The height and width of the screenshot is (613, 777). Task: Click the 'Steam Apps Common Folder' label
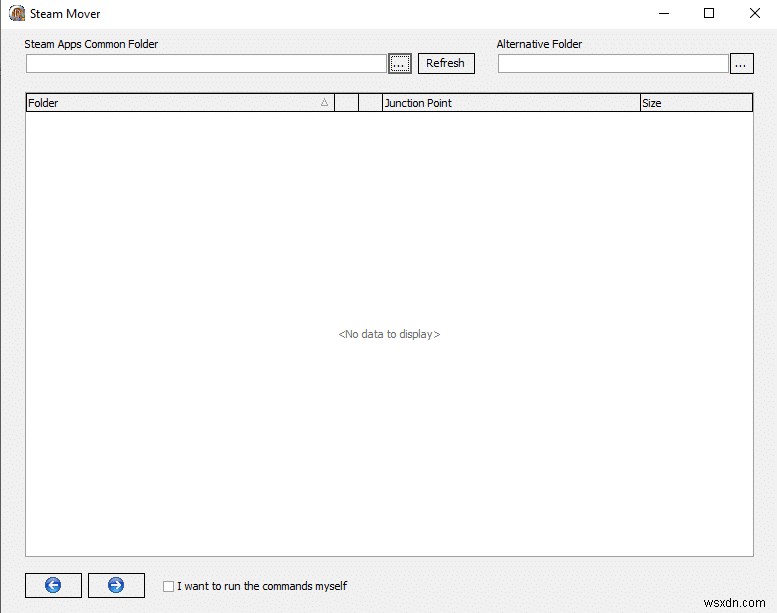pyautogui.click(x=91, y=44)
